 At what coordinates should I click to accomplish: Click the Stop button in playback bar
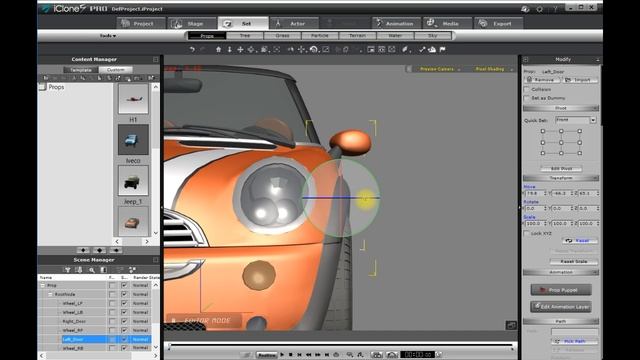(291, 355)
